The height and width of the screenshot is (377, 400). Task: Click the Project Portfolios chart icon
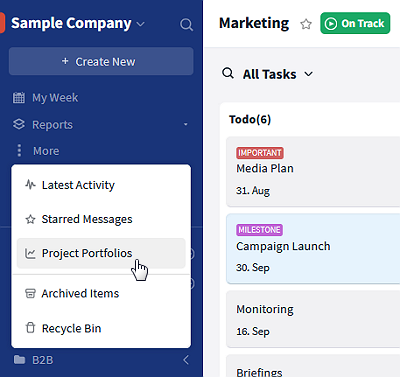click(30, 253)
